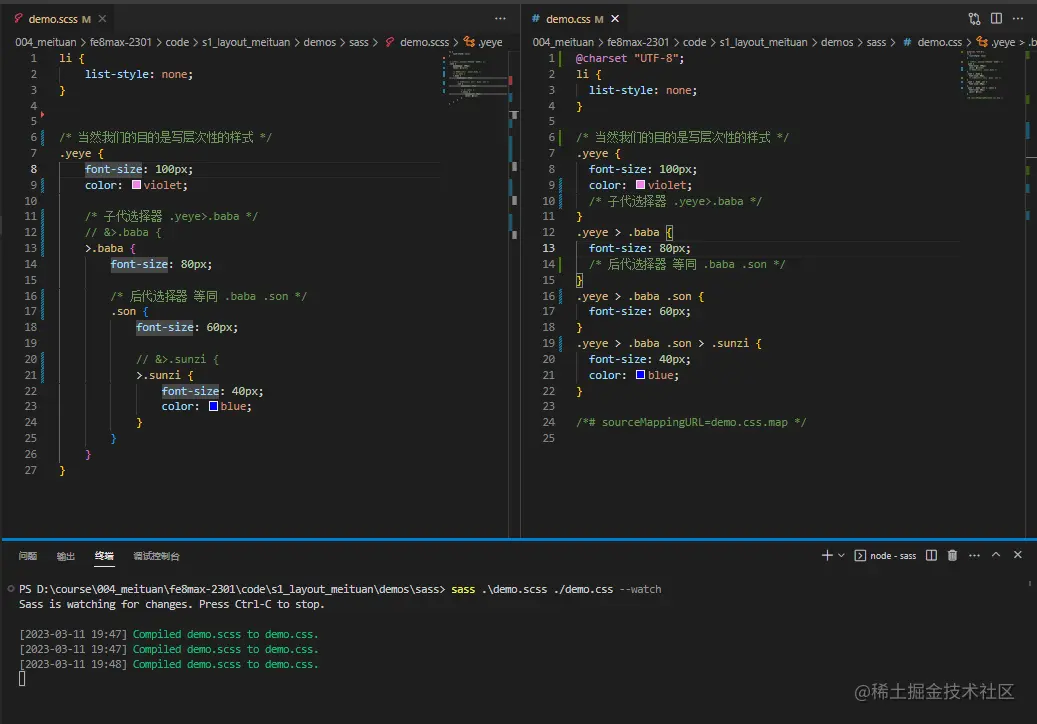Click line number 8 in demo.scss
The image size is (1037, 724).
point(33,169)
